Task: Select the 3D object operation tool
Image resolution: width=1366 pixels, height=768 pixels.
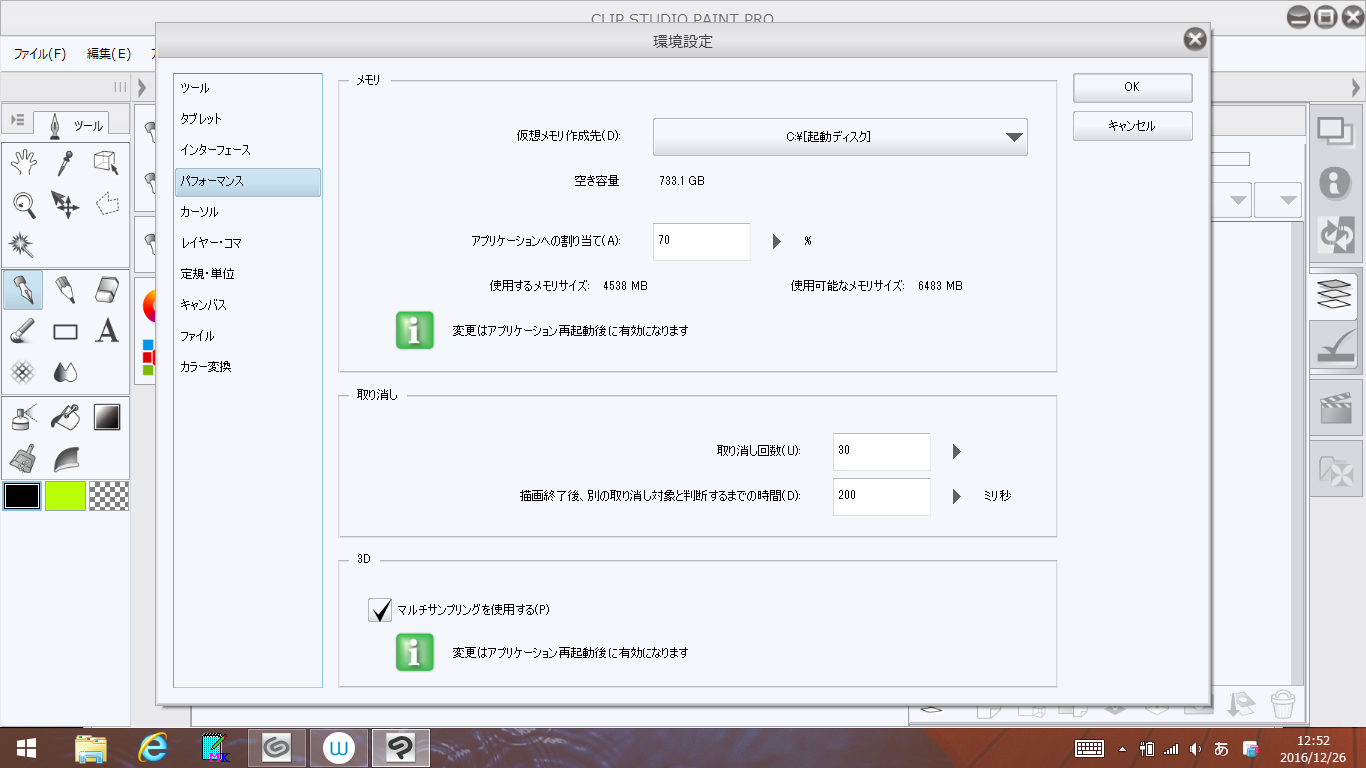Action: [107, 162]
